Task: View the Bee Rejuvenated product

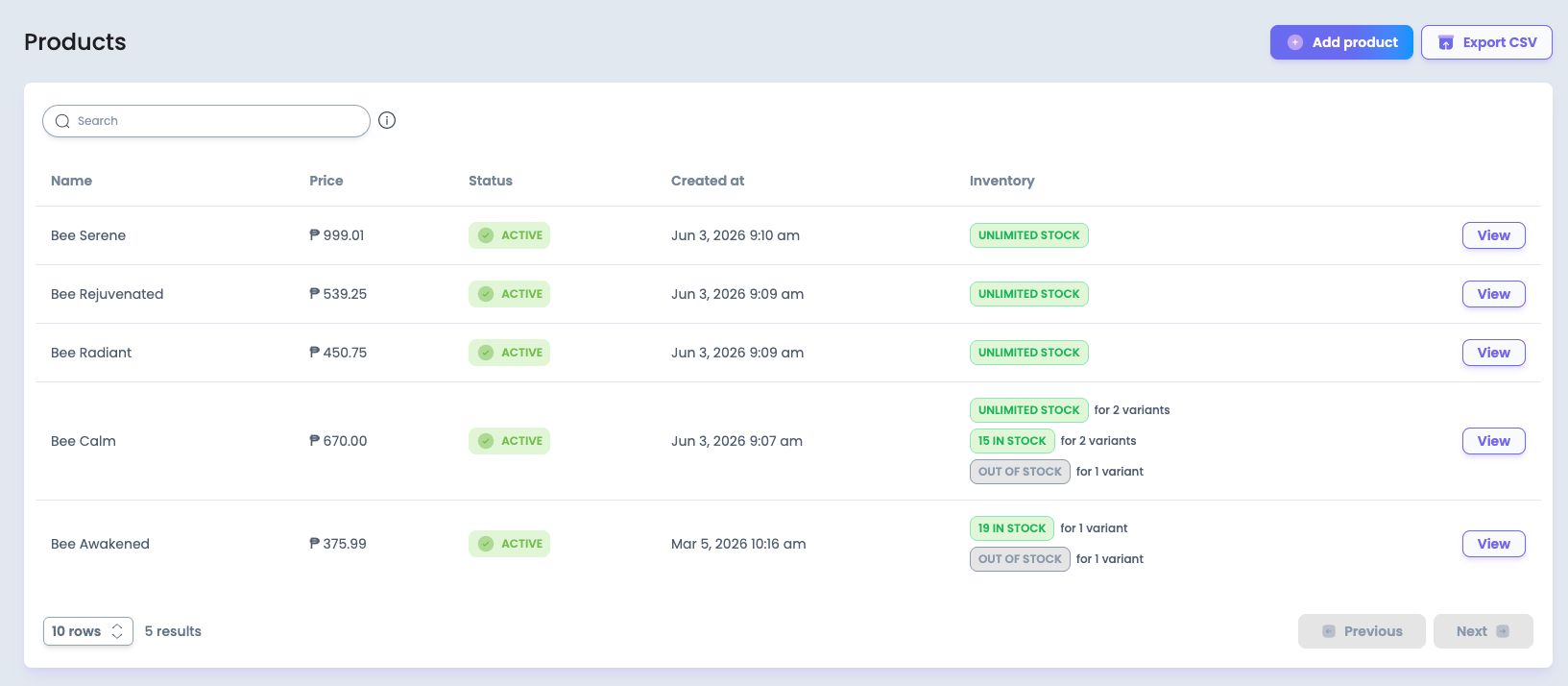Action: point(1493,294)
